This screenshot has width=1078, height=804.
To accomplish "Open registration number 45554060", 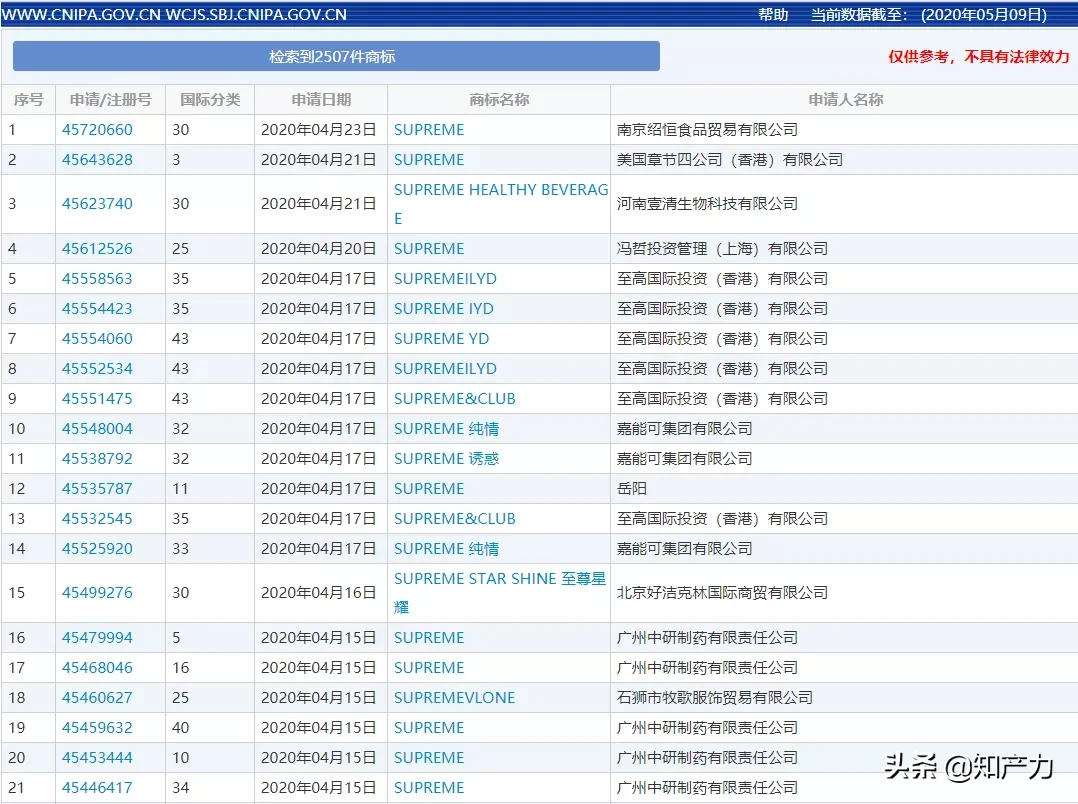I will (97, 338).
